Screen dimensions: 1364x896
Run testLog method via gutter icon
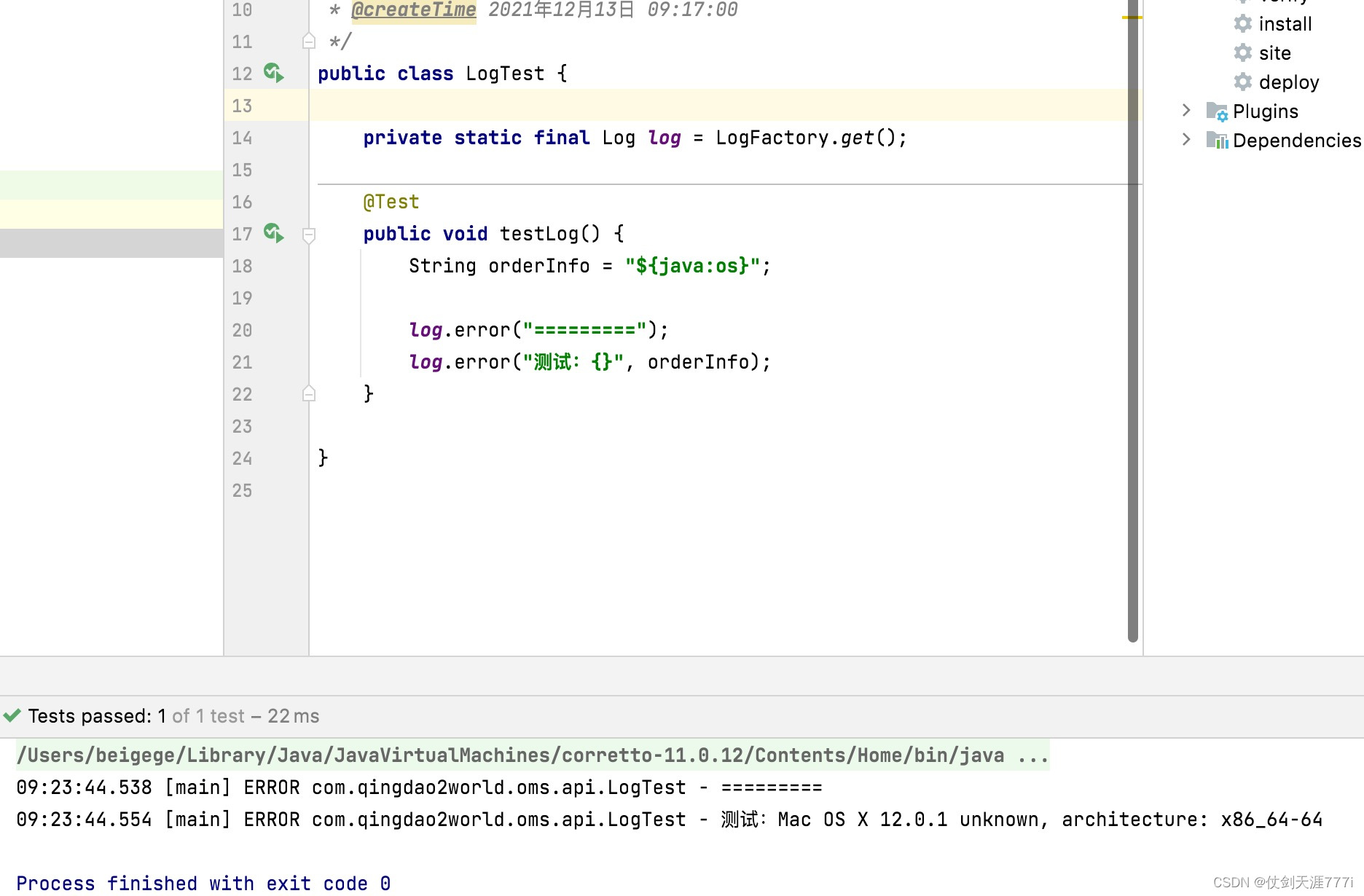(274, 233)
